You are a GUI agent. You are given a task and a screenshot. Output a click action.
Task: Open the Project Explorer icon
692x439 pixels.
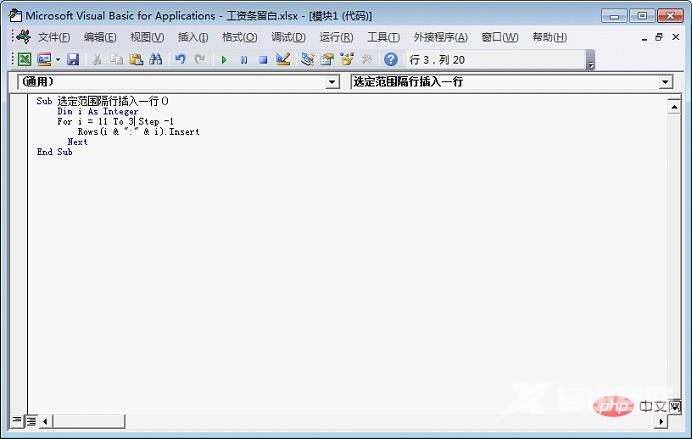point(307,60)
